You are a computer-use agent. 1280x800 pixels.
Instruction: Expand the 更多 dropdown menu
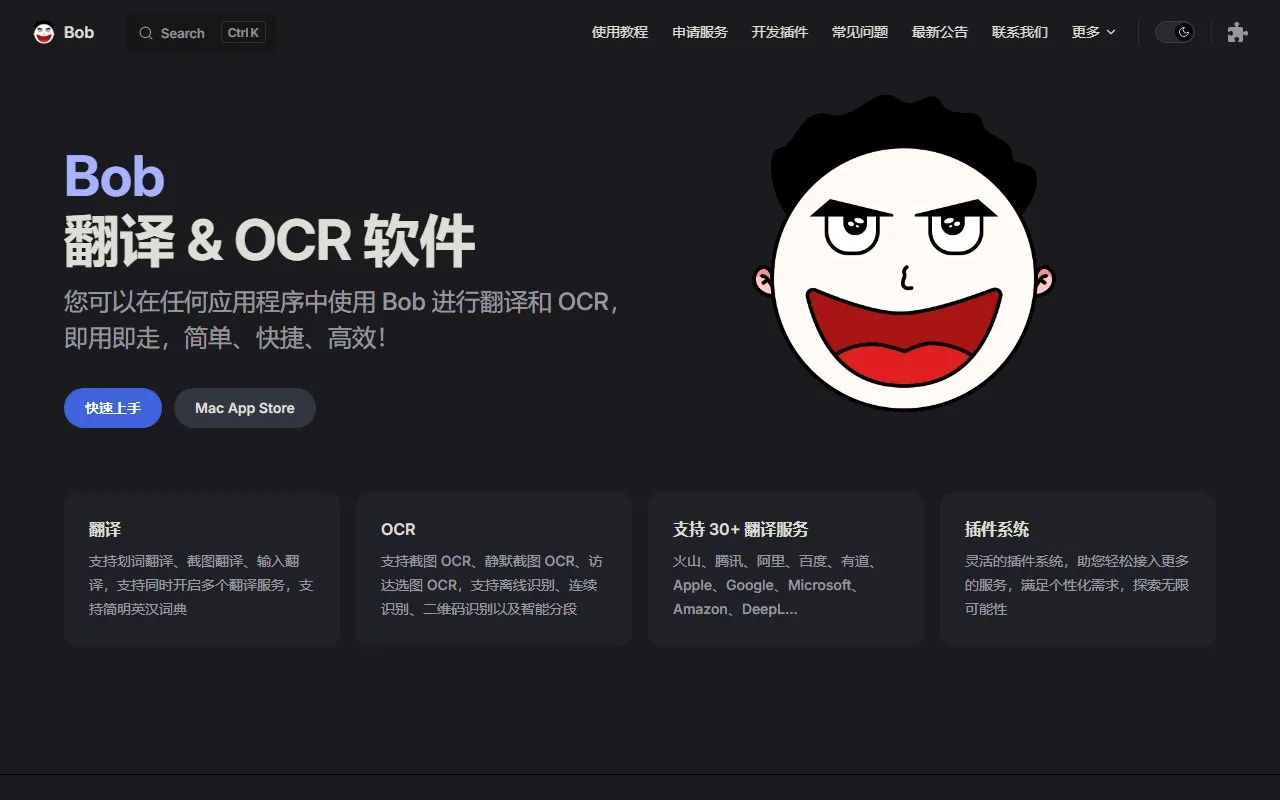coord(1093,32)
